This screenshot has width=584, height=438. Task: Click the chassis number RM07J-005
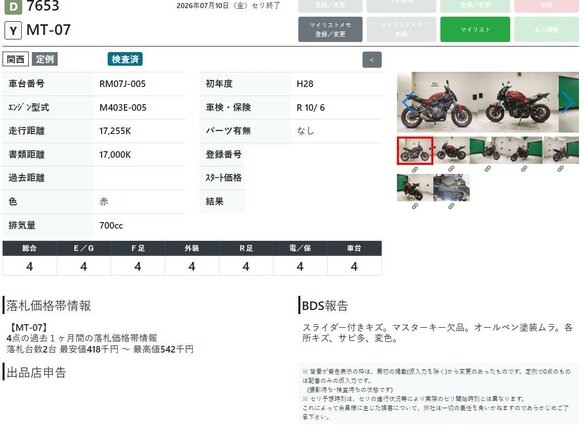coord(122,84)
